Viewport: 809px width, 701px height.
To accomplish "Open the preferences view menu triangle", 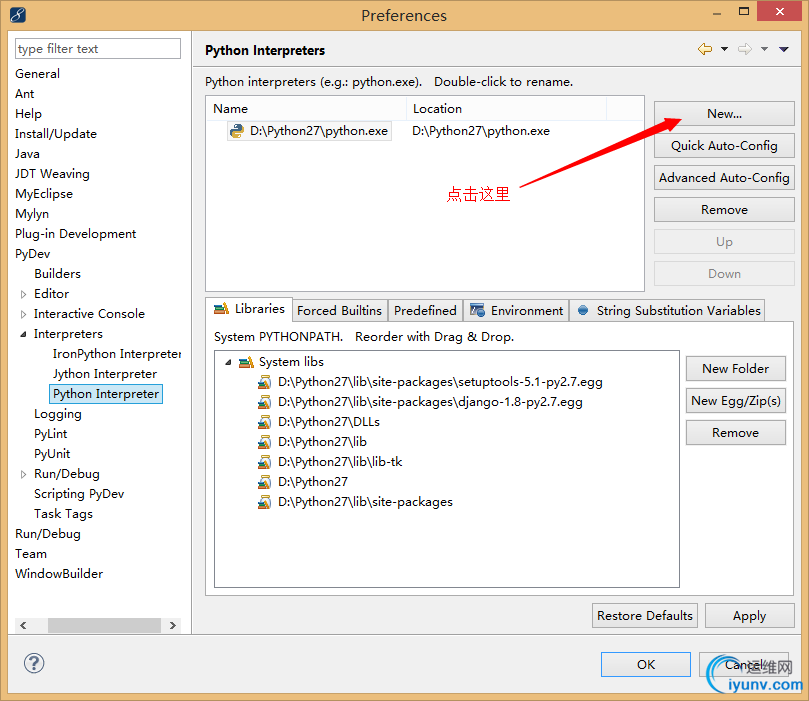I will point(784,50).
